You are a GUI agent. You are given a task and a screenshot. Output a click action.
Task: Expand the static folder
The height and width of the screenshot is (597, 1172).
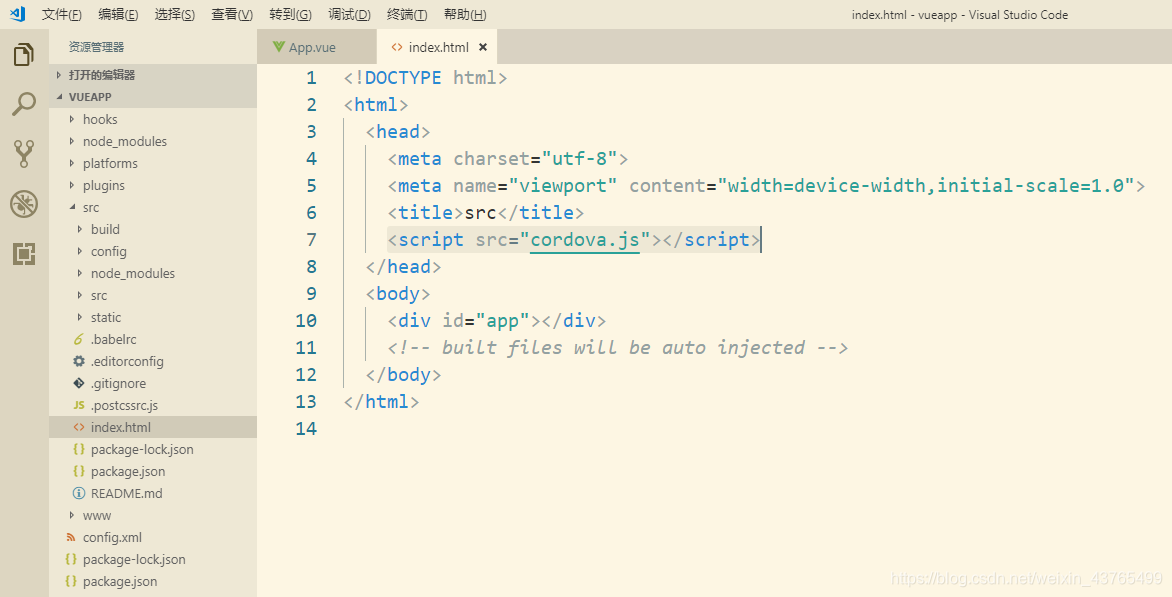click(x=152, y=318)
